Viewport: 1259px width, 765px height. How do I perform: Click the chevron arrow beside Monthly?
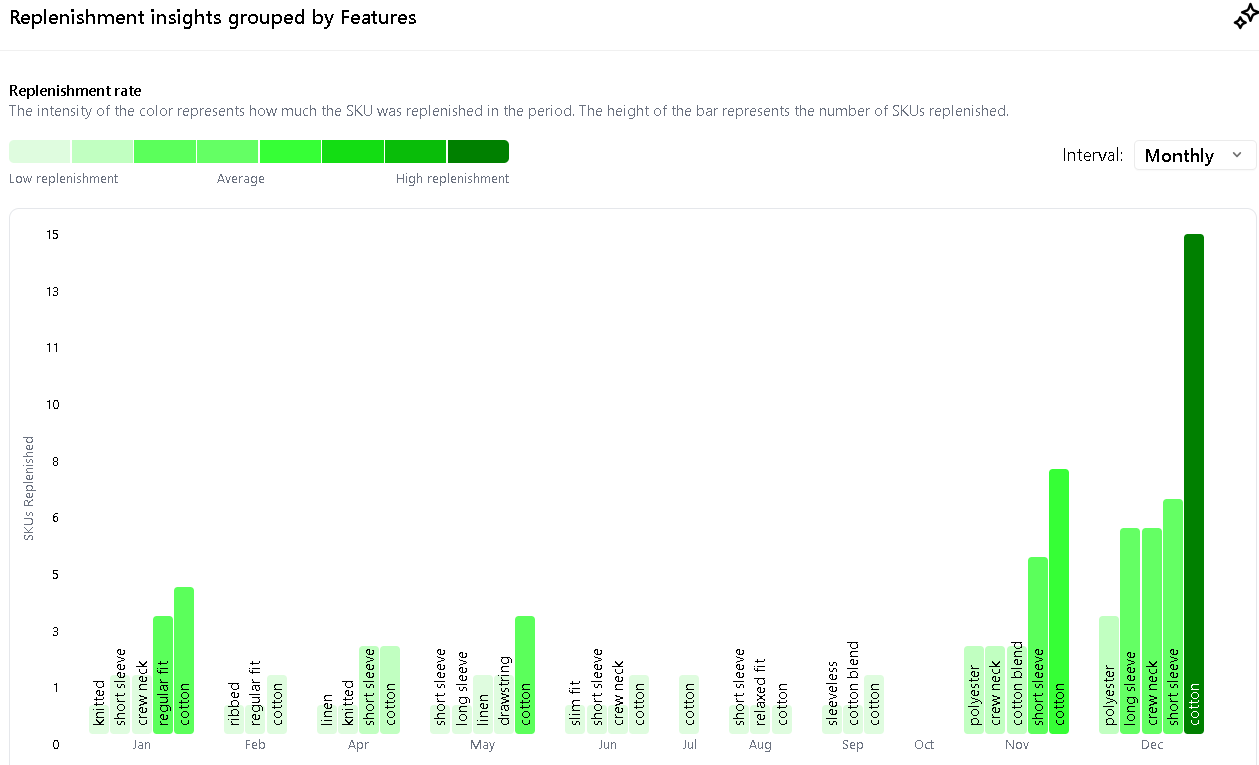(x=1237, y=155)
